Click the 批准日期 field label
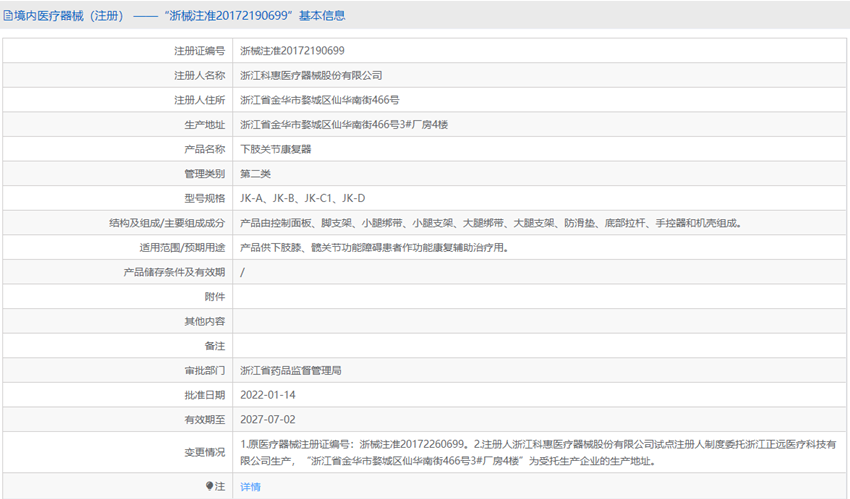 click(204, 395)
